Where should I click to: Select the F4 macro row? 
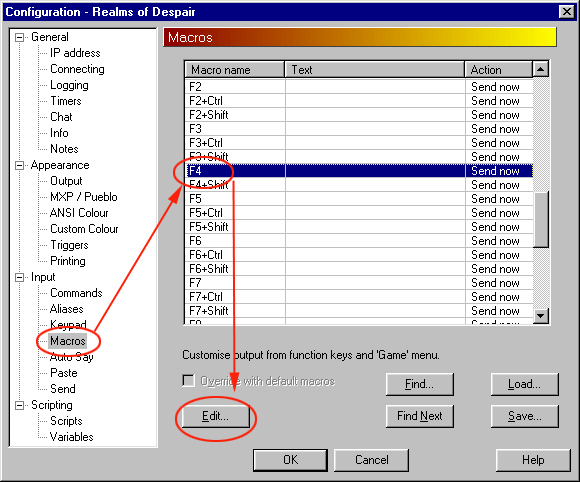359,171
